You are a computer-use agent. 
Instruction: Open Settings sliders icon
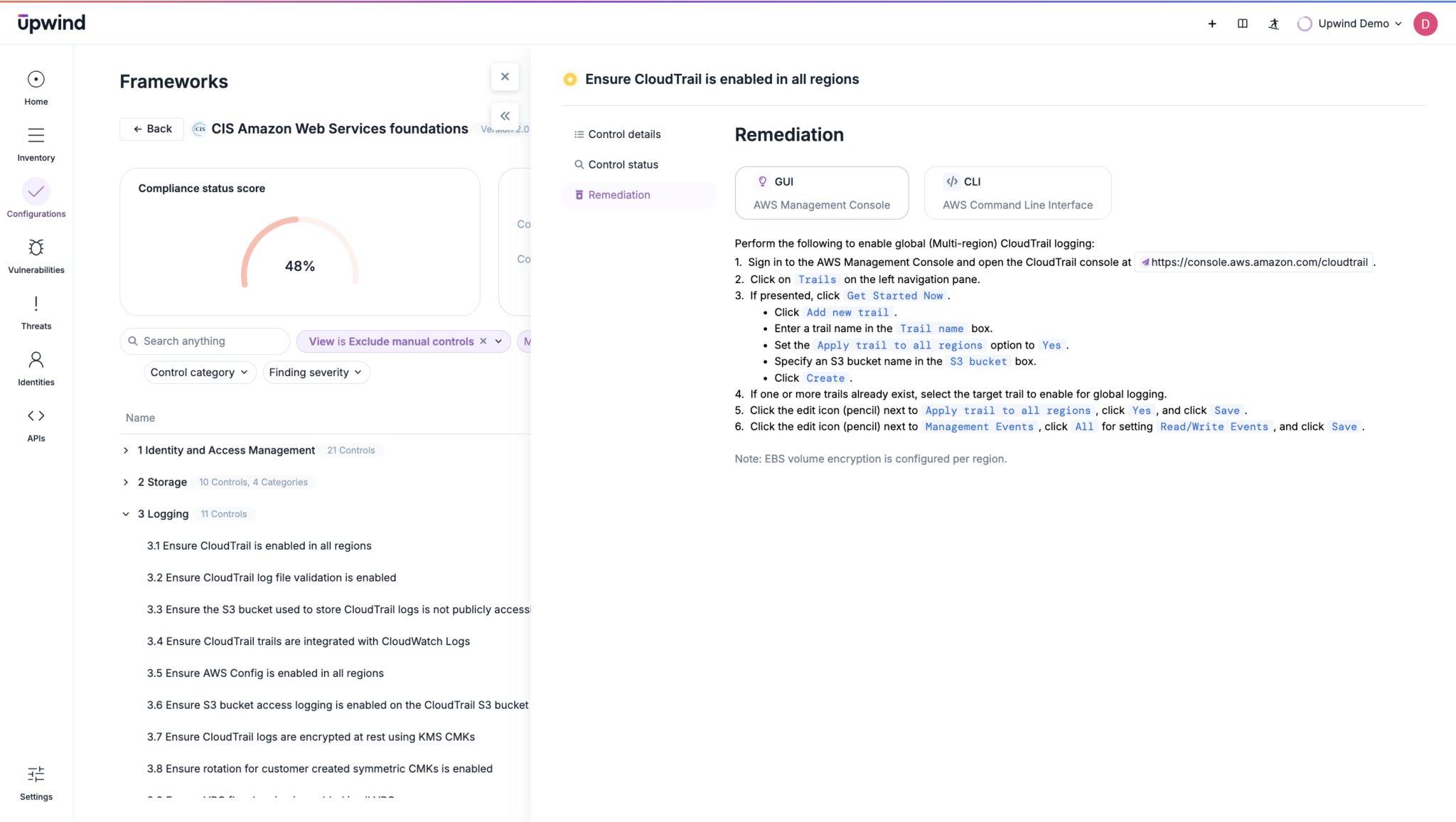pyautogui.click(x=36, y=774)
